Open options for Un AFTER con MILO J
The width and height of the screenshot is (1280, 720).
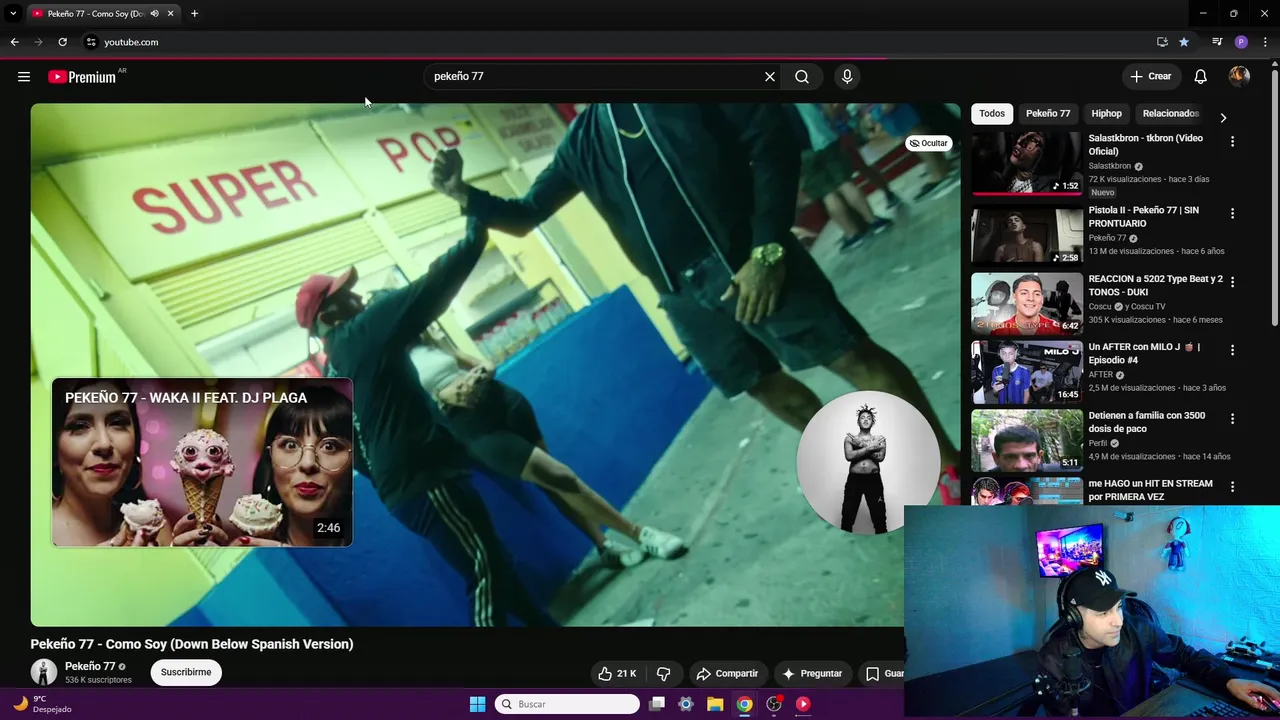1232,350
